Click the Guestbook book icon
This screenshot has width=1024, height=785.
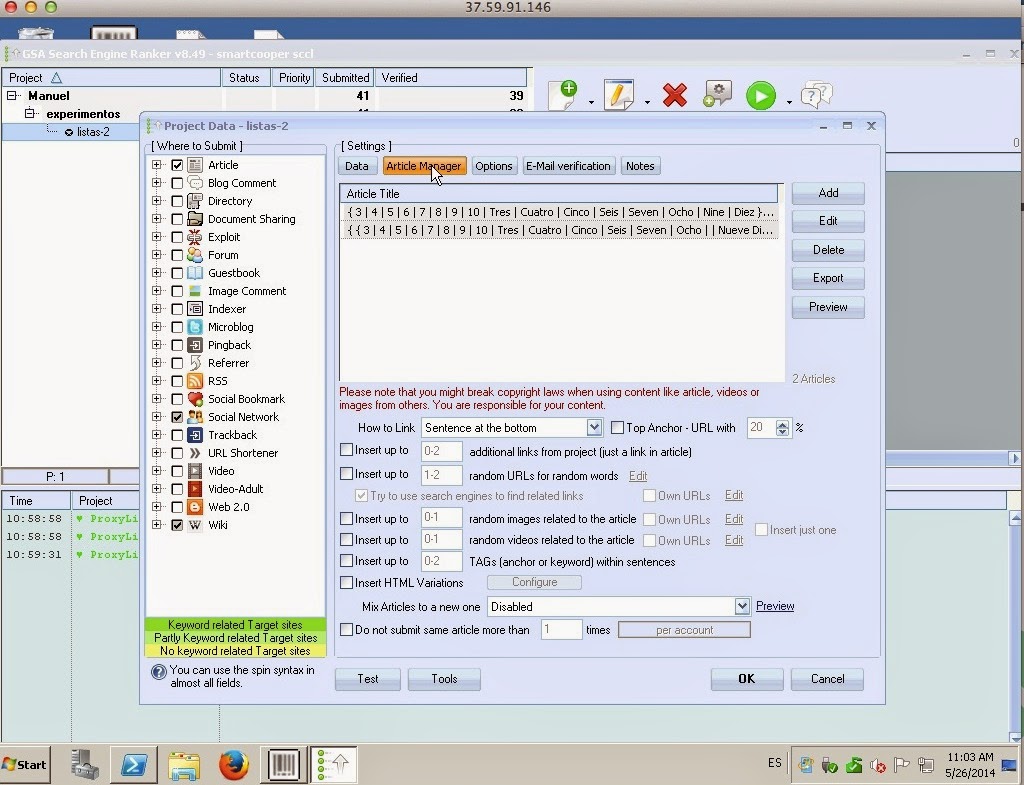click(195, 273)
